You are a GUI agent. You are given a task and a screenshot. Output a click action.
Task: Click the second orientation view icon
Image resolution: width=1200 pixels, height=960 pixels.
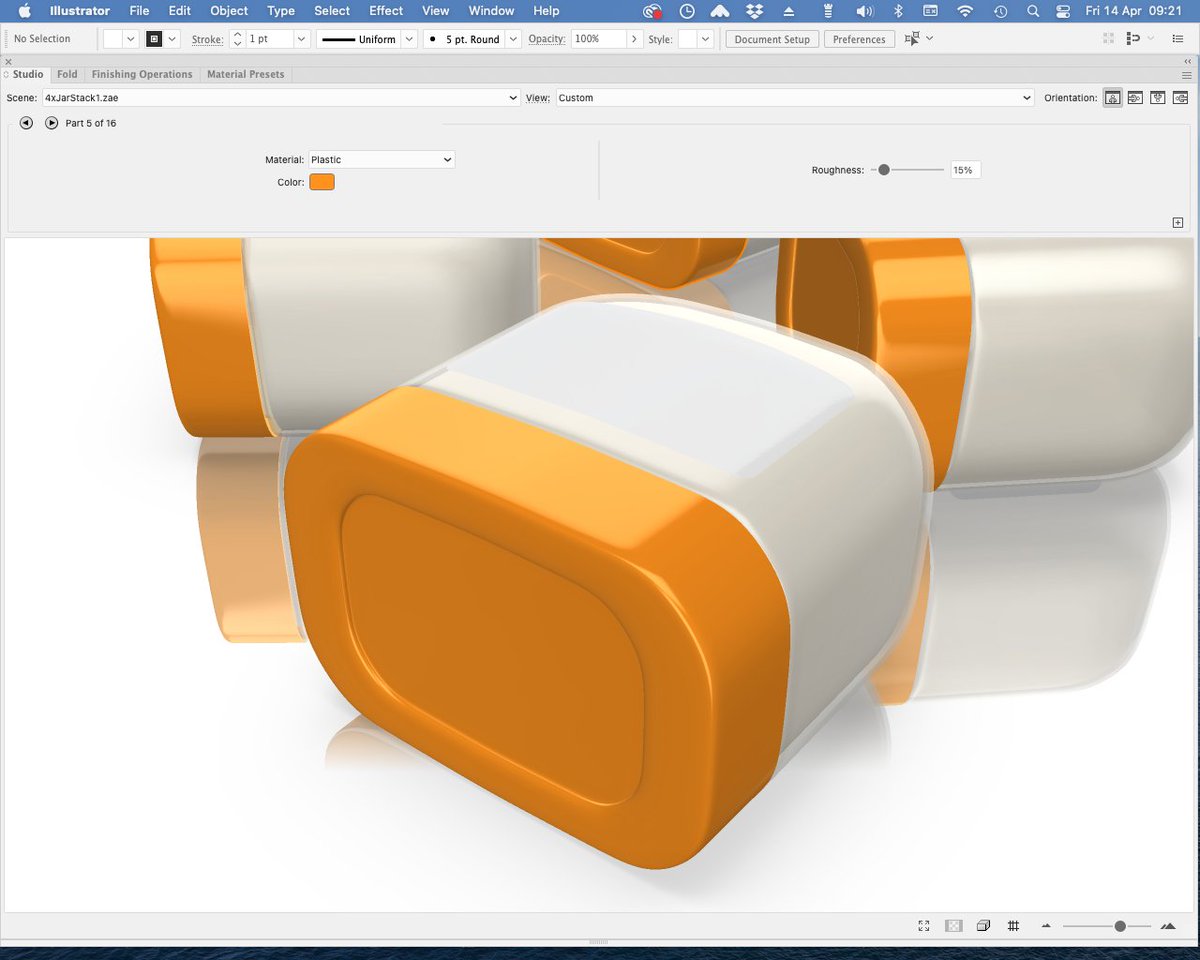click(x=1135, y=97)
